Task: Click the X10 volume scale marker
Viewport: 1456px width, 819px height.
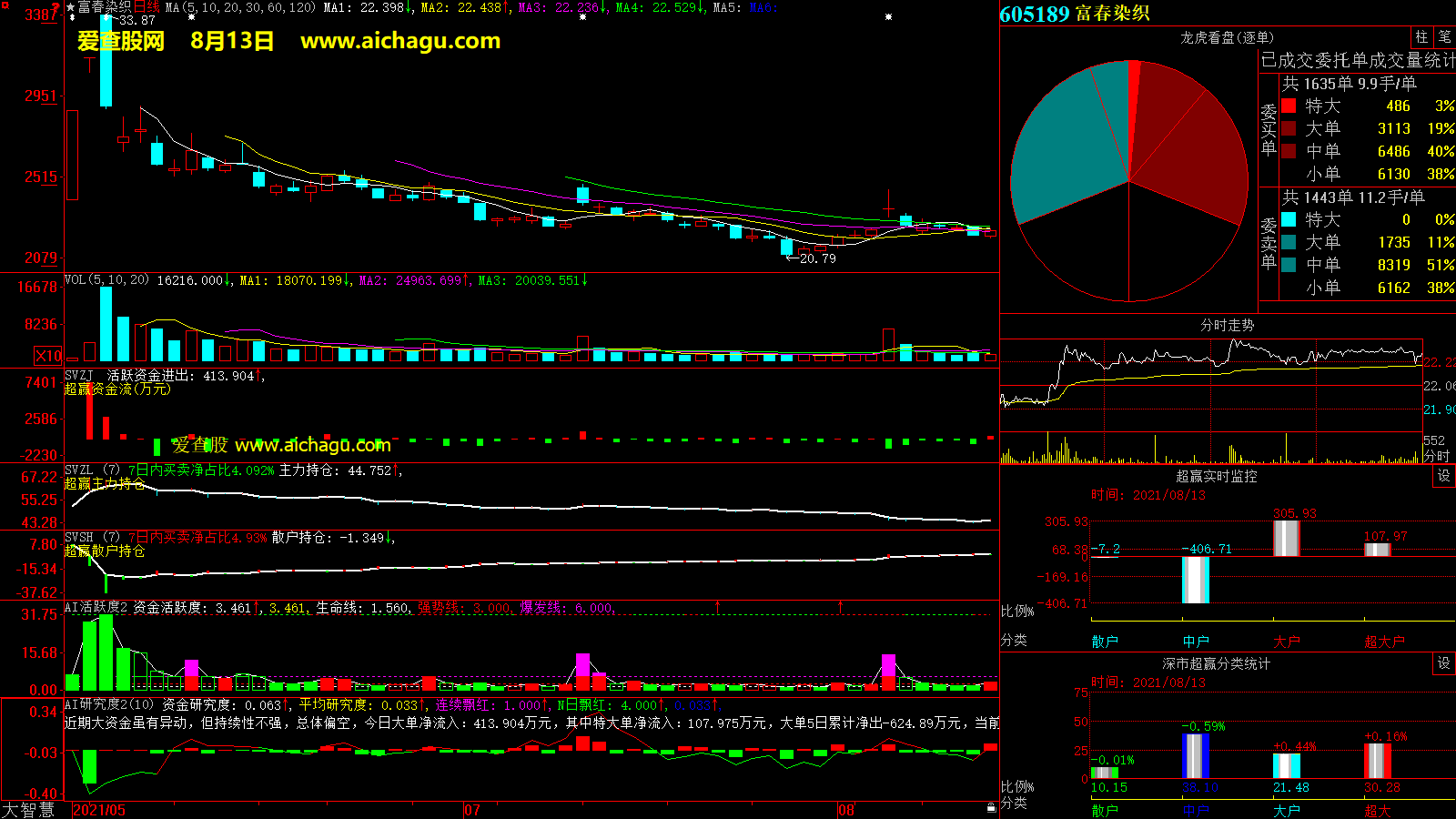Action: tap(48, 356)
